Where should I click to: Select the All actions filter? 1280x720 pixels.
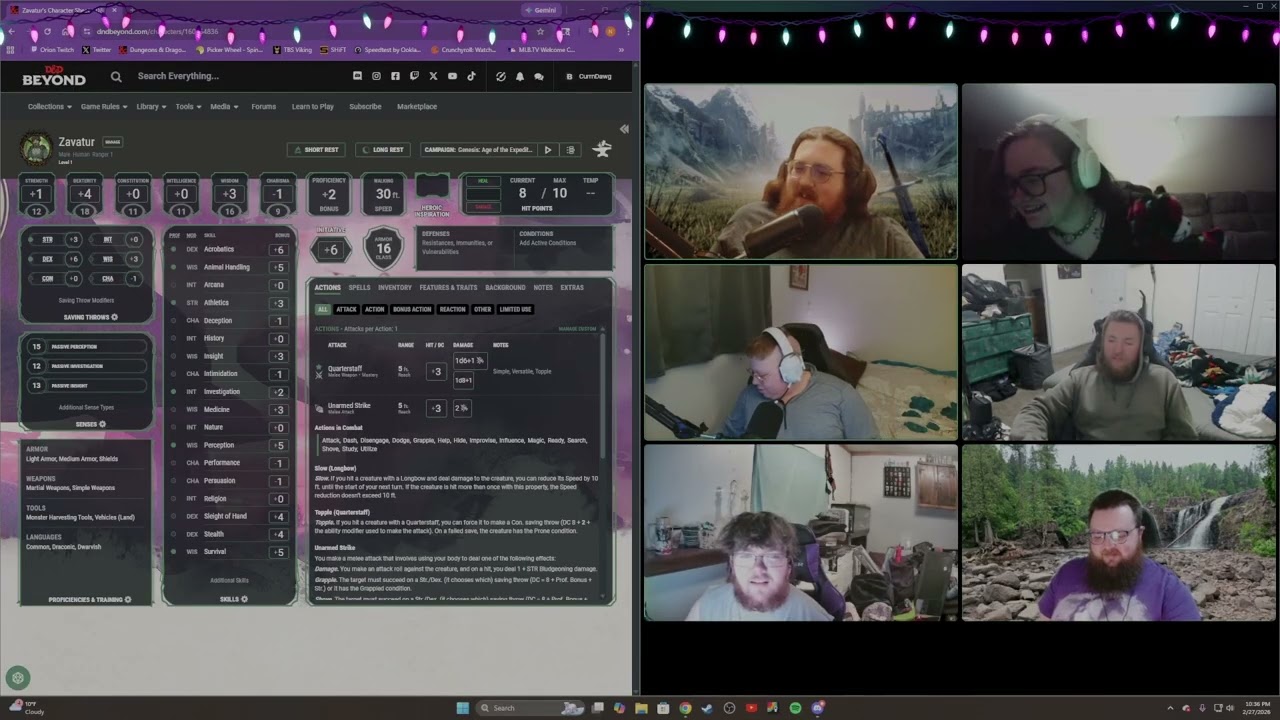322,310
